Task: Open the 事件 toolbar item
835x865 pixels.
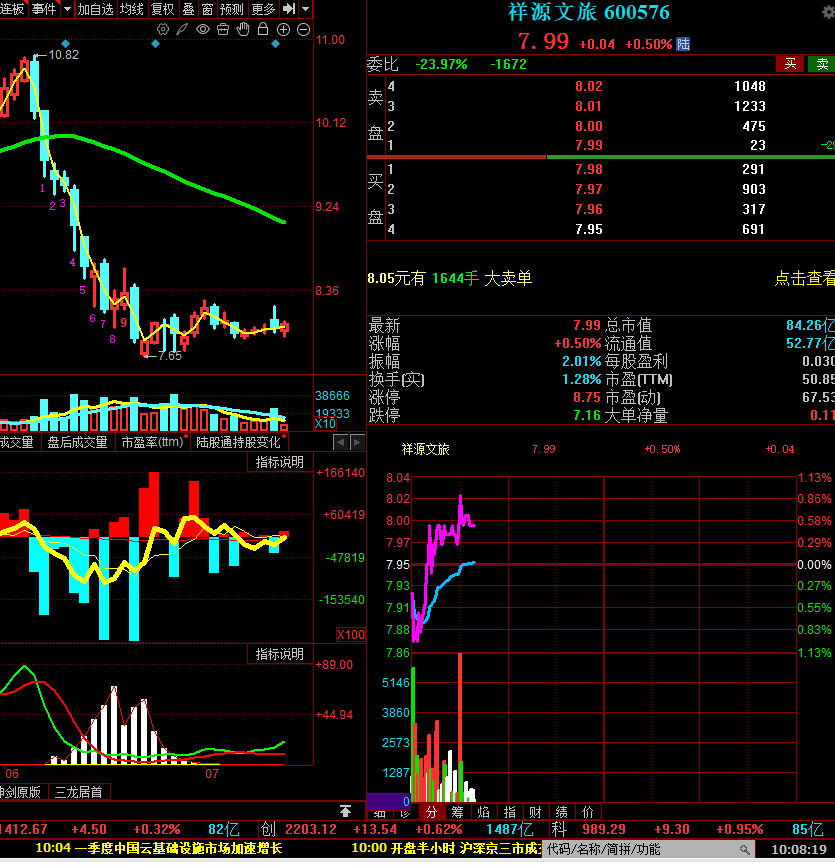Action: pos(44,9)
